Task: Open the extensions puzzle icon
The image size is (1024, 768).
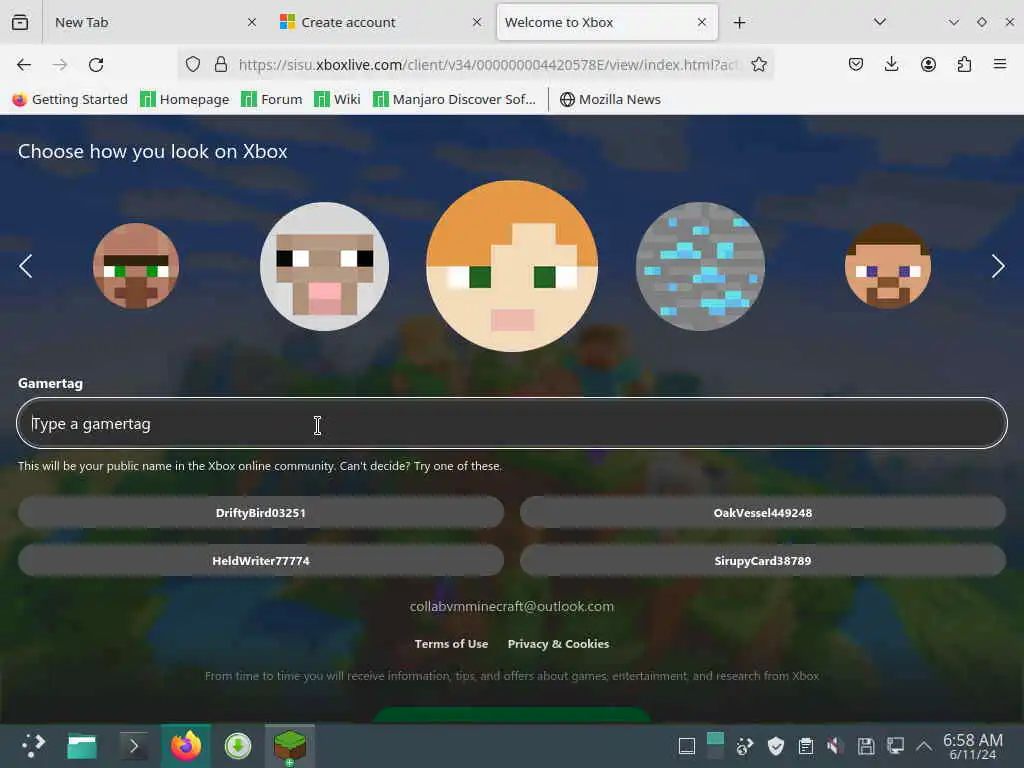Action: [x=964, y=65]
